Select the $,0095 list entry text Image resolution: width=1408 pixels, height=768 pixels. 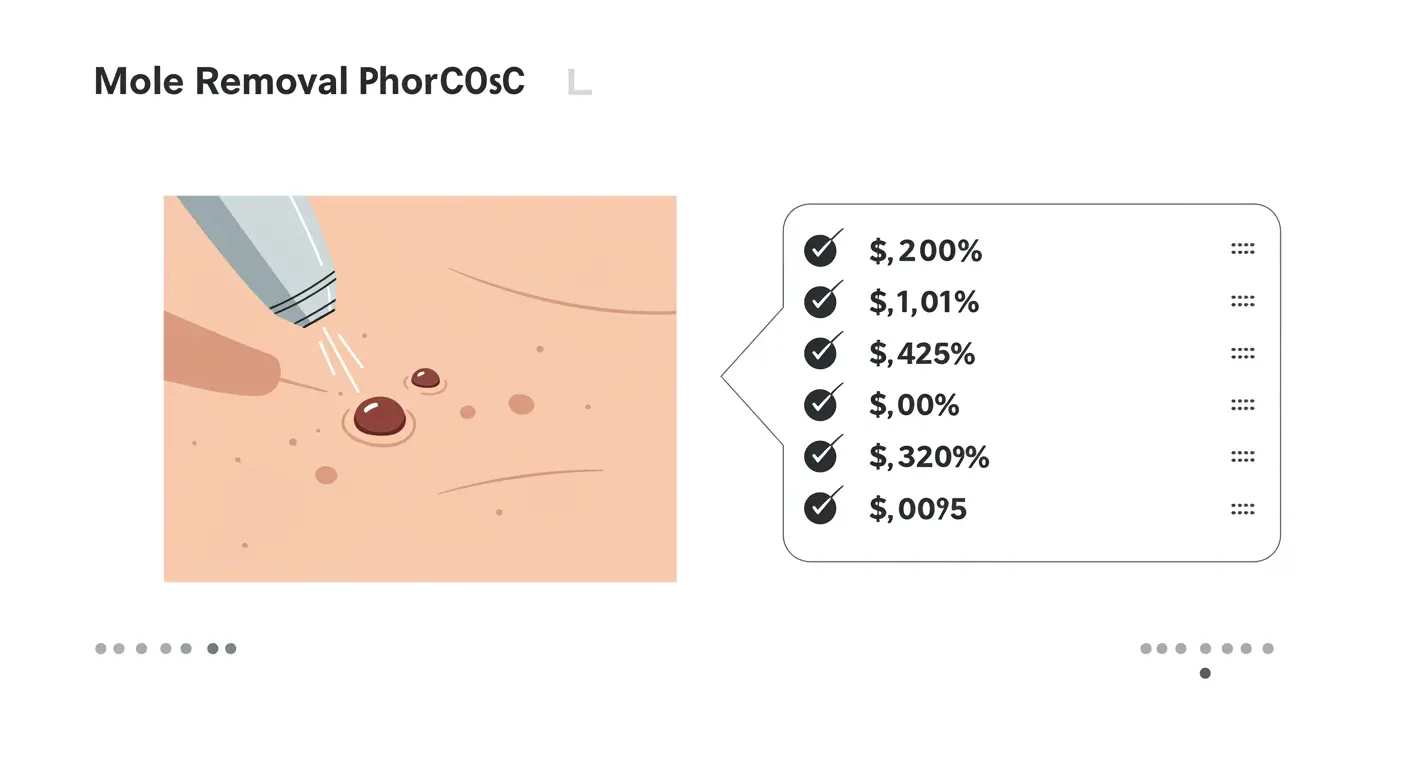(918, 510)
